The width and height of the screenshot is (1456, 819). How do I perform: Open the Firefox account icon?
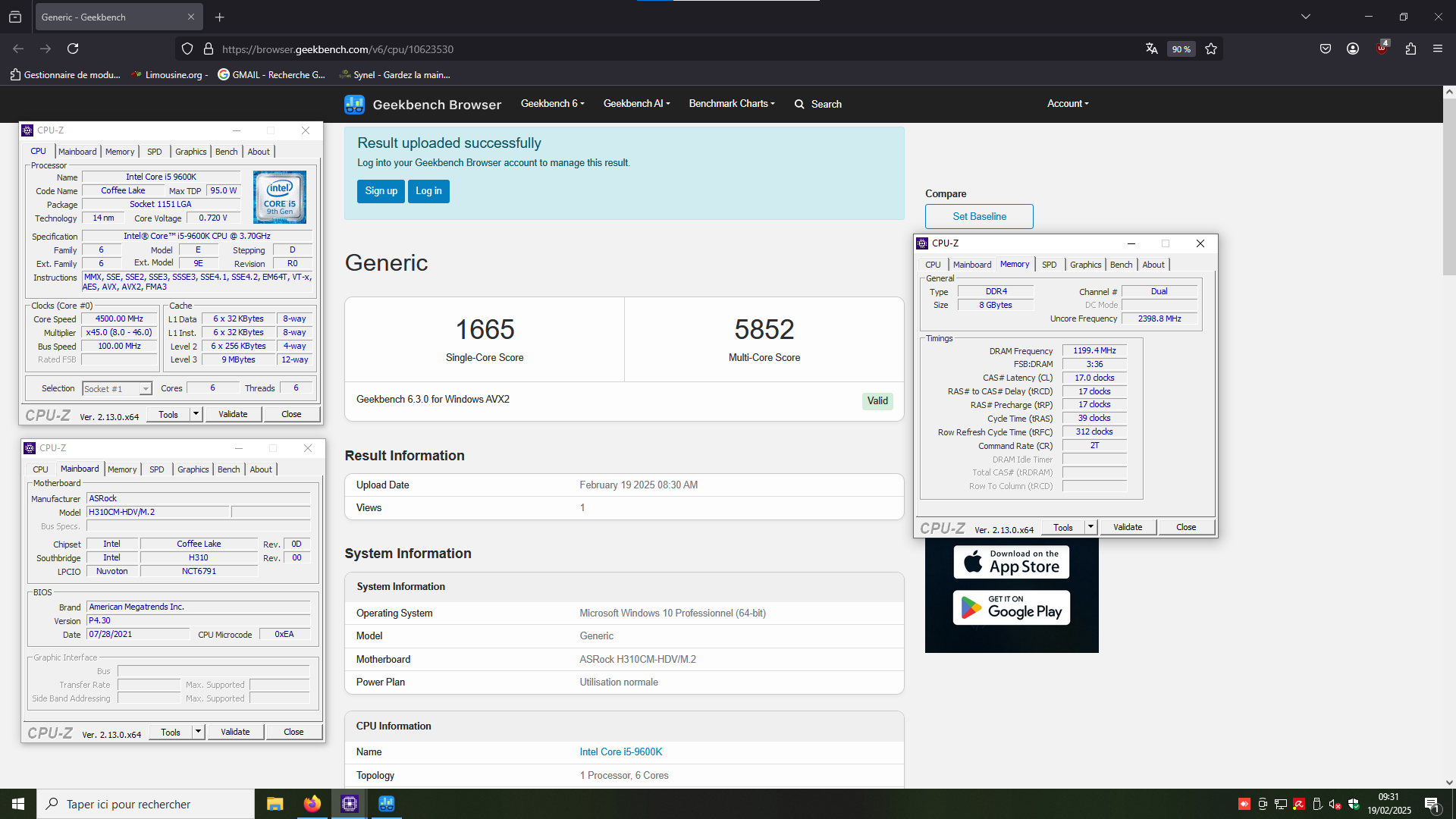pos(1353,49)
